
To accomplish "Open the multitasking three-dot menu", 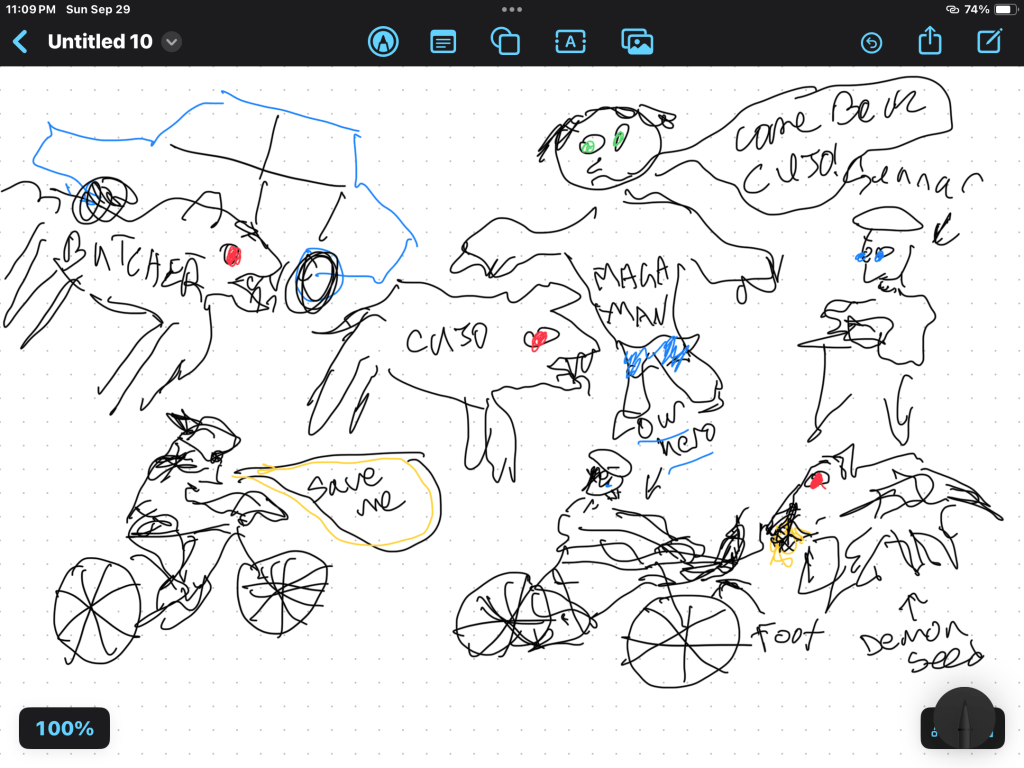I will 512,9.
